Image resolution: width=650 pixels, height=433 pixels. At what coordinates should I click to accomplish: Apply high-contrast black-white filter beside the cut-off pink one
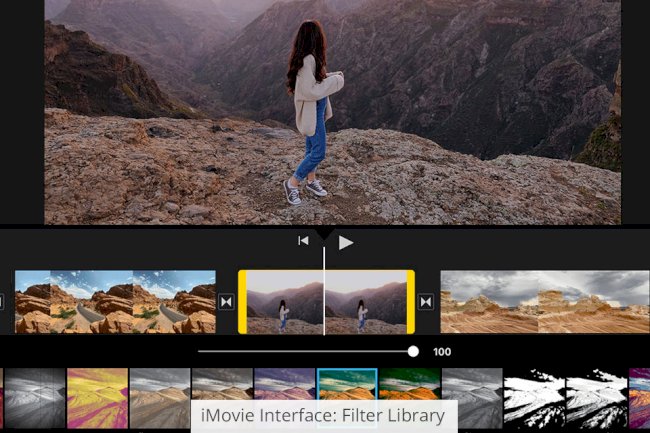[x=597, y=399]
